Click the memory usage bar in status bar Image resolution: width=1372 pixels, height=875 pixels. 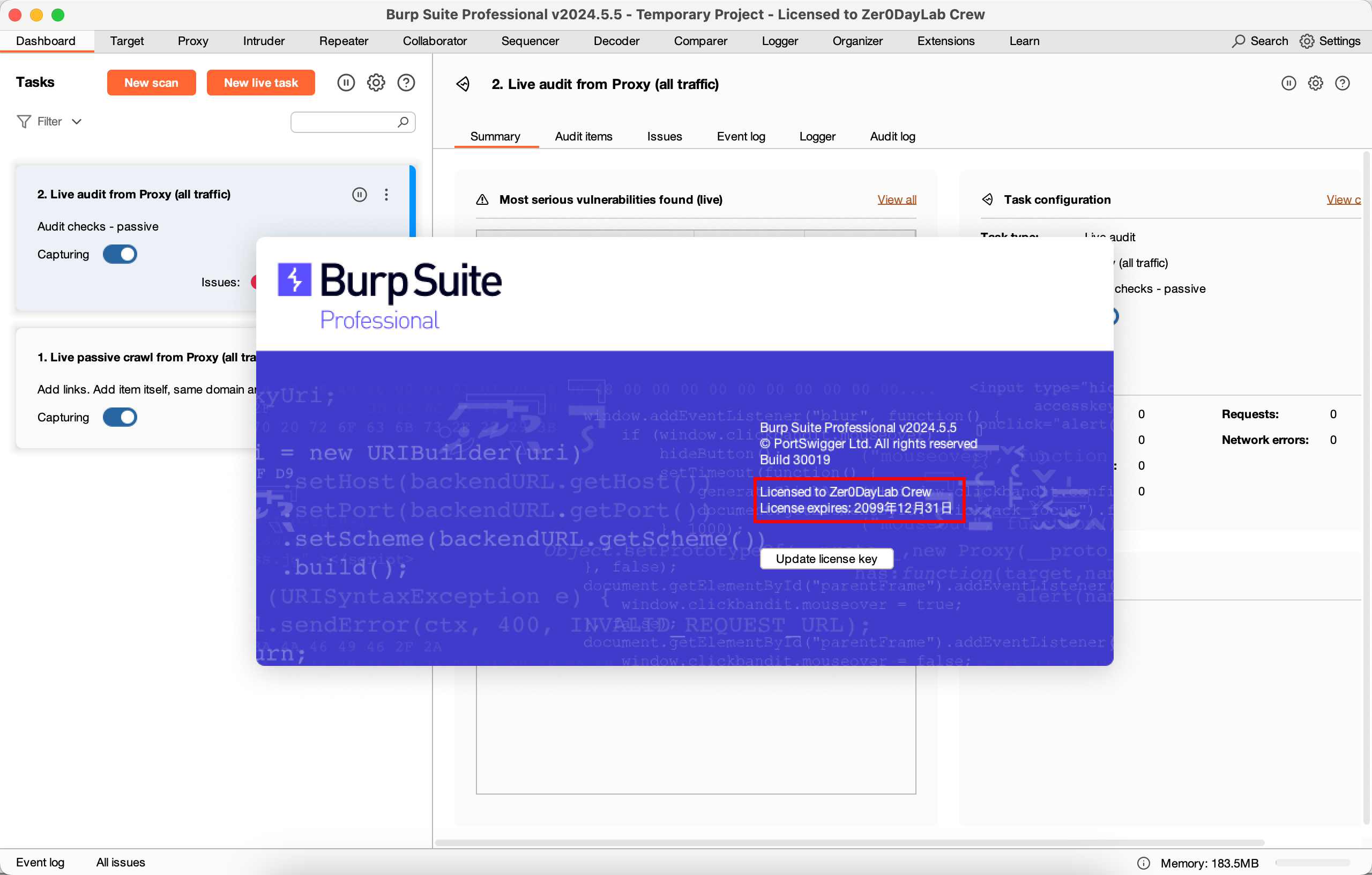1313,863
